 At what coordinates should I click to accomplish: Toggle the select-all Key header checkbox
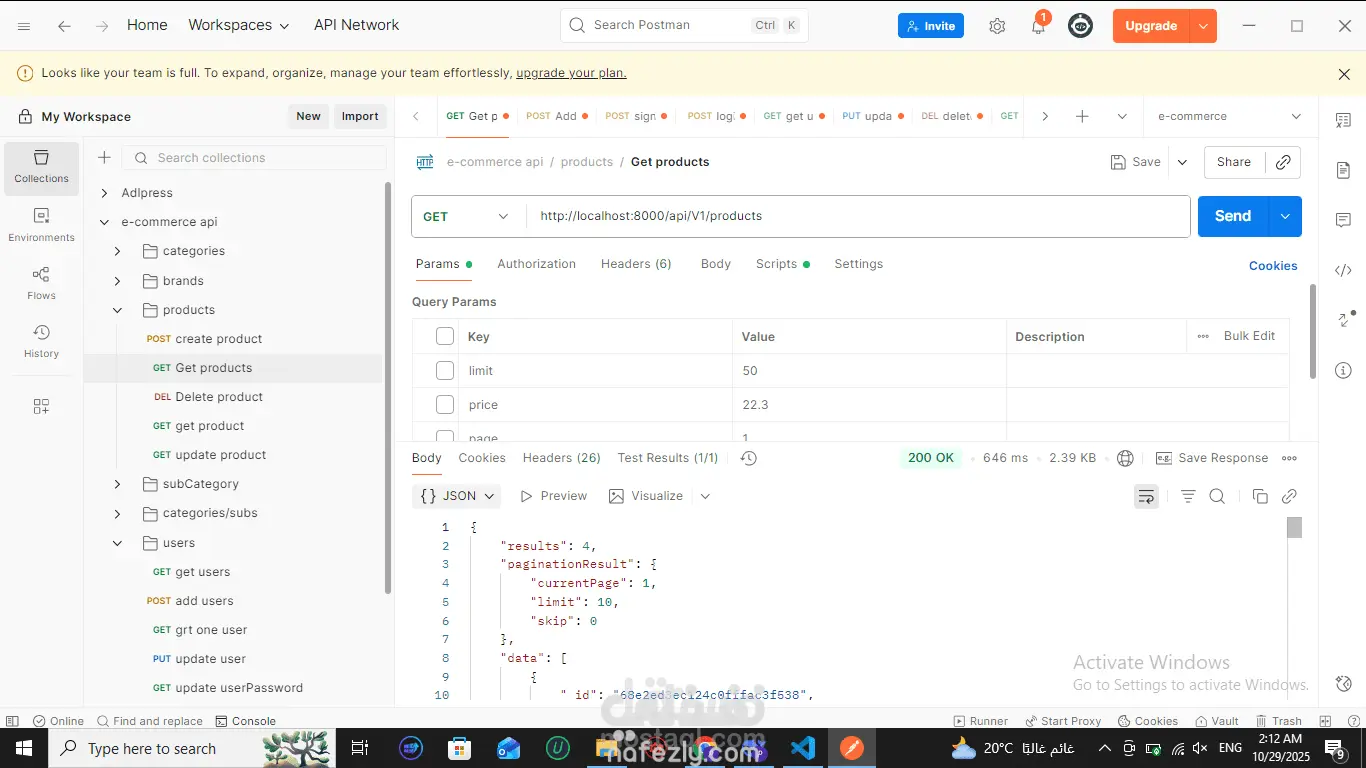[445, 337]
